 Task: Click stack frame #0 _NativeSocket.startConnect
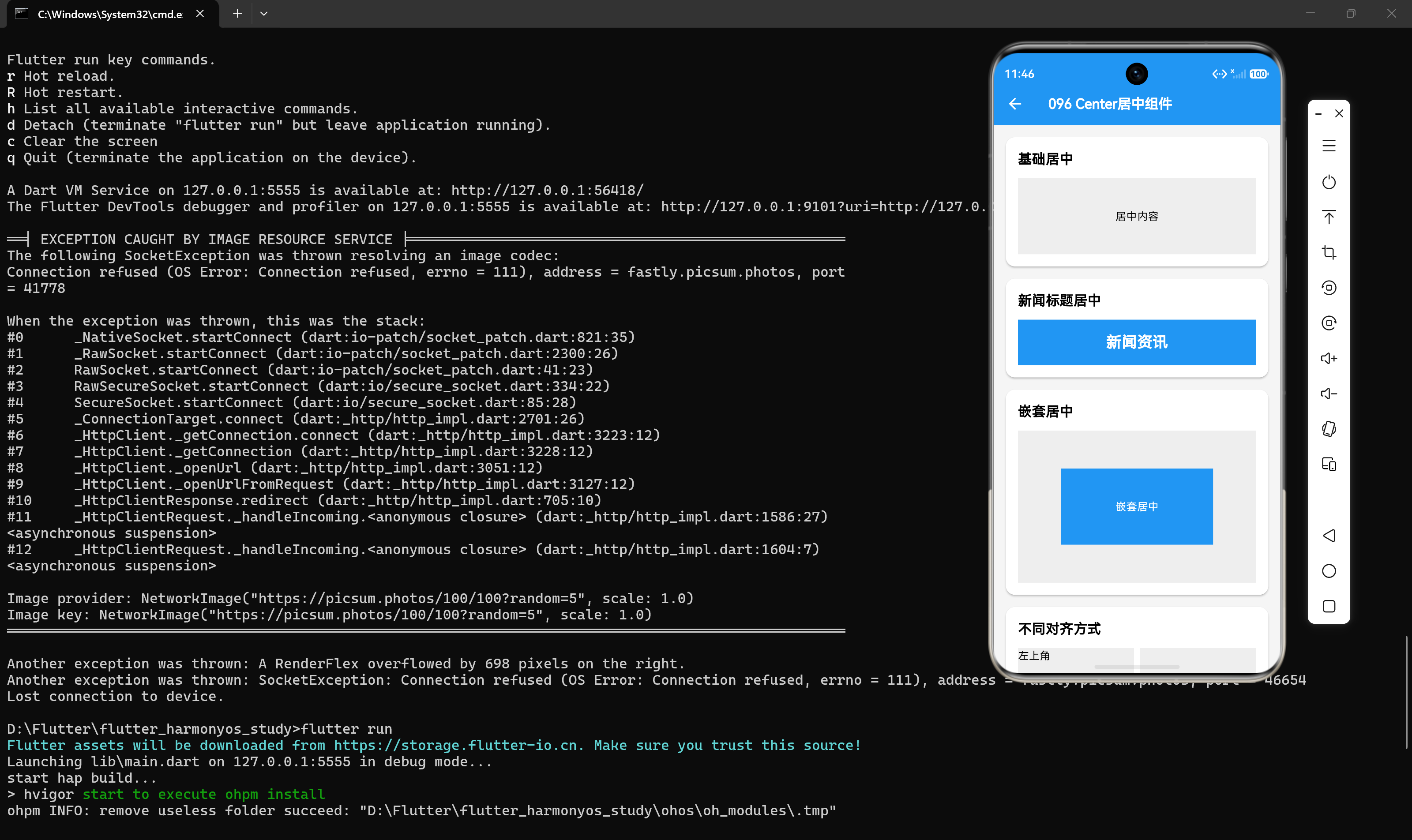(x=320, y=337)
